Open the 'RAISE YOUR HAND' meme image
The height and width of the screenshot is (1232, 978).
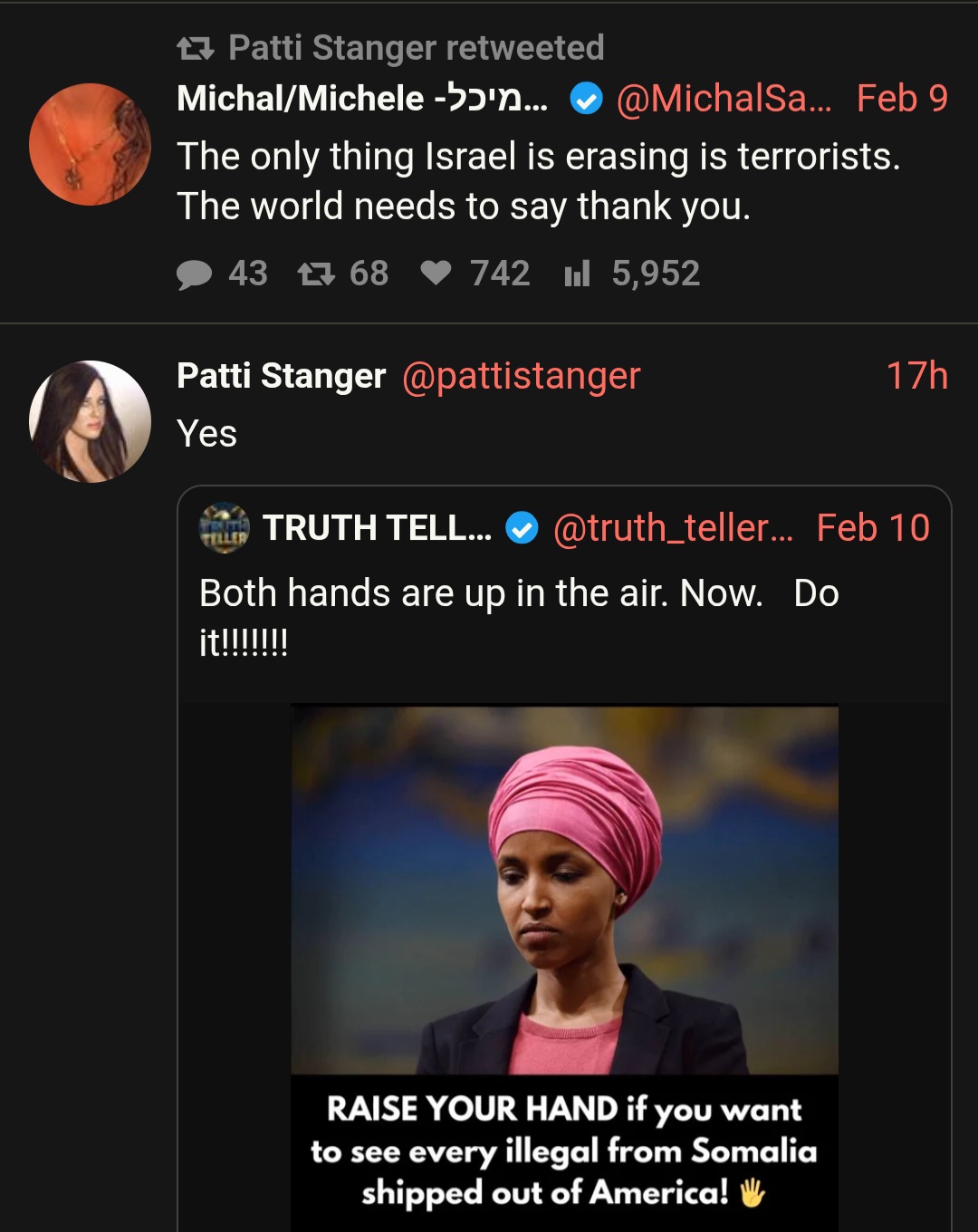click(564, 968)
